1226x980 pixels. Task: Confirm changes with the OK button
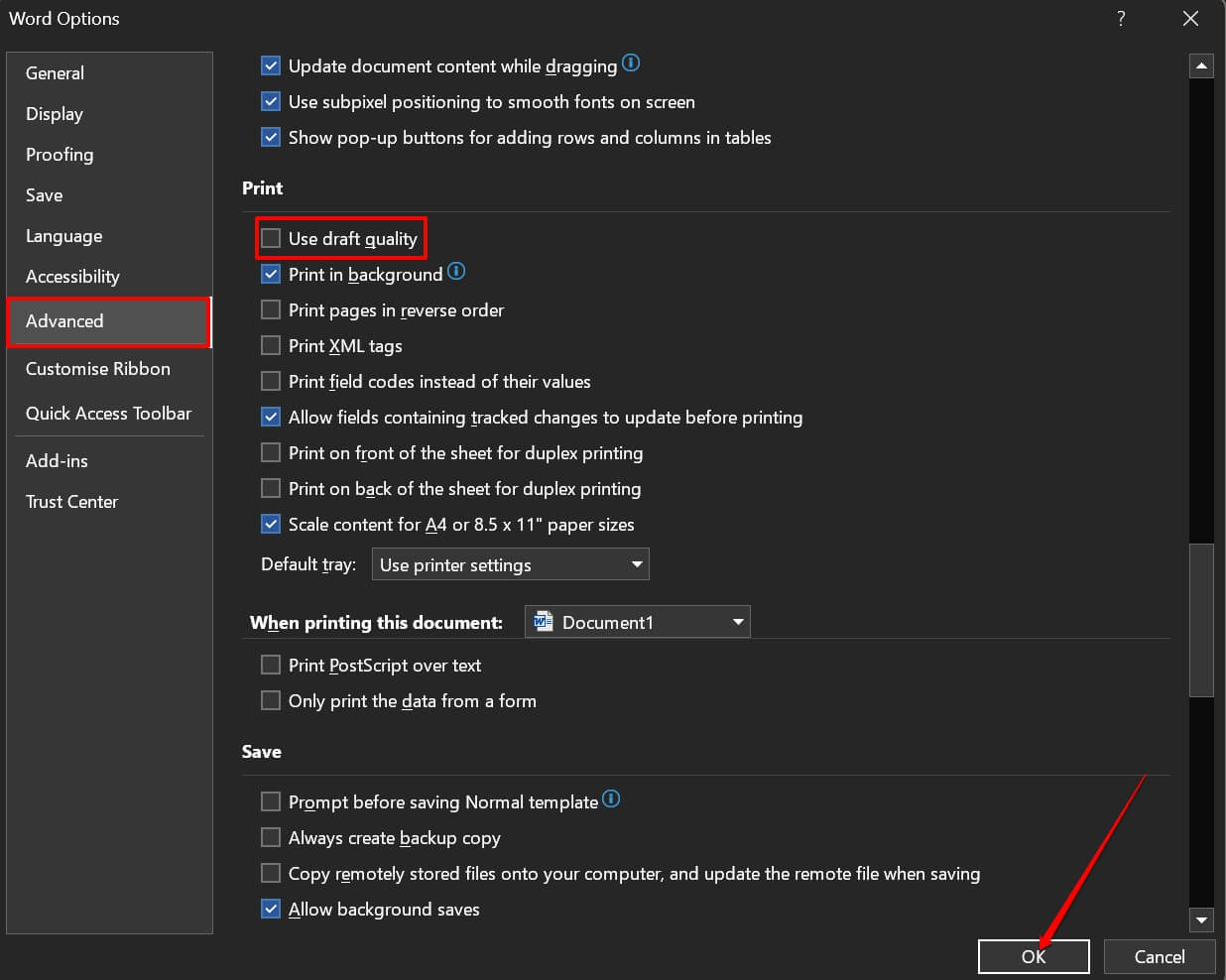1034,956
